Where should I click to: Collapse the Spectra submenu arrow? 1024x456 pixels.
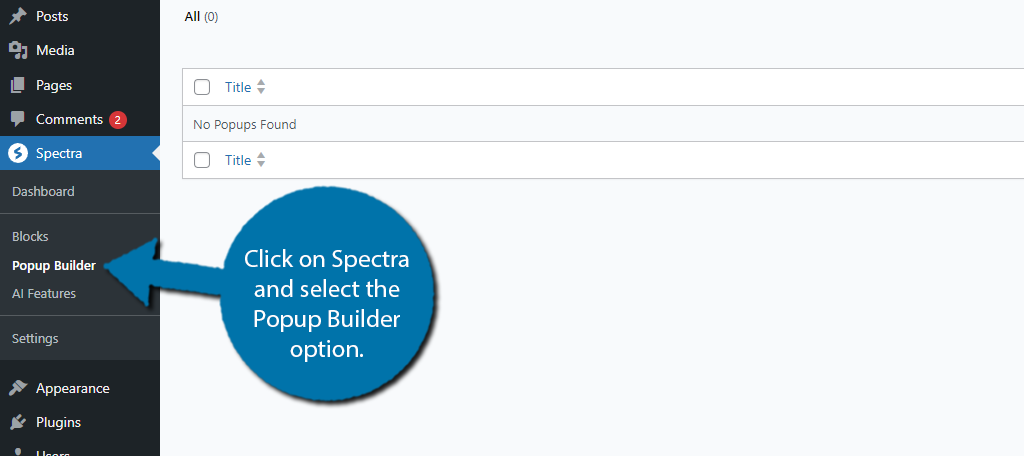pyautogui.click(x=155, y=154)
